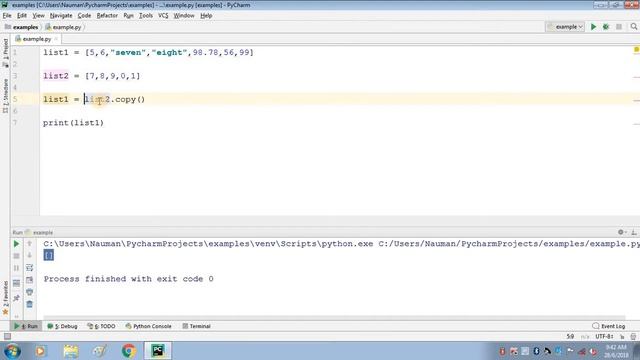The image size is (640, 360).
Task: Rerun the program in the Run panel
Action: point(16,244)
